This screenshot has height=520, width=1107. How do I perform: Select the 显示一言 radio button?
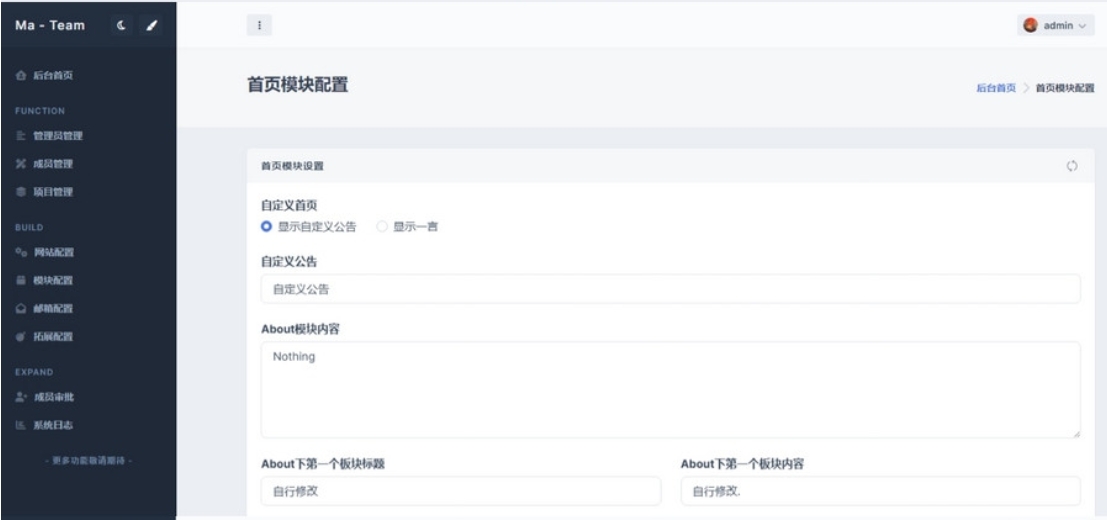(382, 227)
